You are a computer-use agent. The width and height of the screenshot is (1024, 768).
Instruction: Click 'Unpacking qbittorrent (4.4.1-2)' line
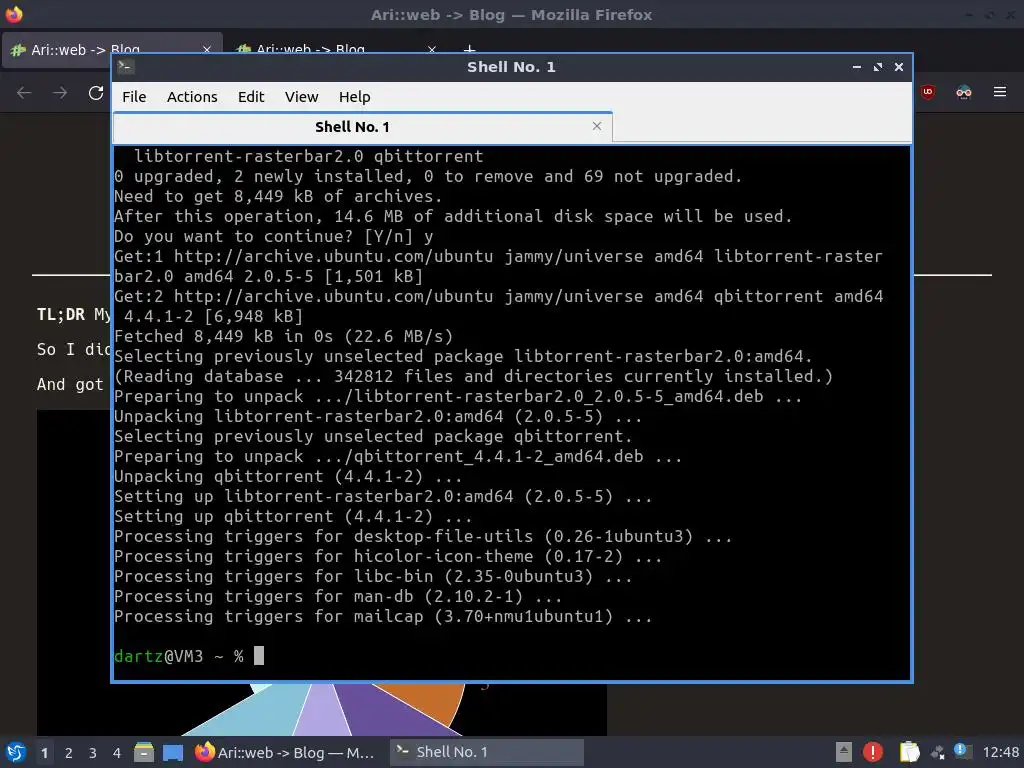pos(288,477)
